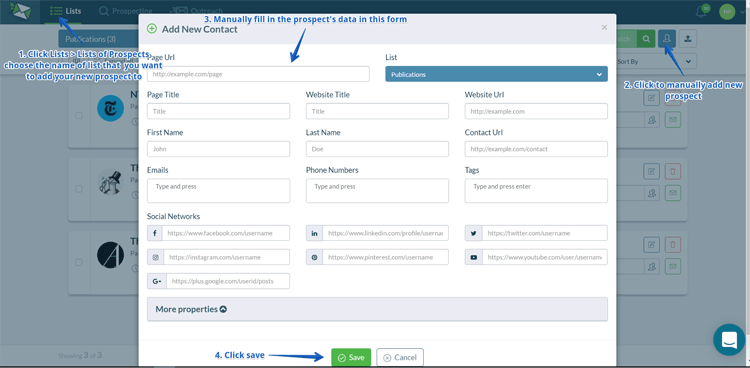Click the Cancel button
Screen dimensions: 750x368
click(x=400, y=357)
